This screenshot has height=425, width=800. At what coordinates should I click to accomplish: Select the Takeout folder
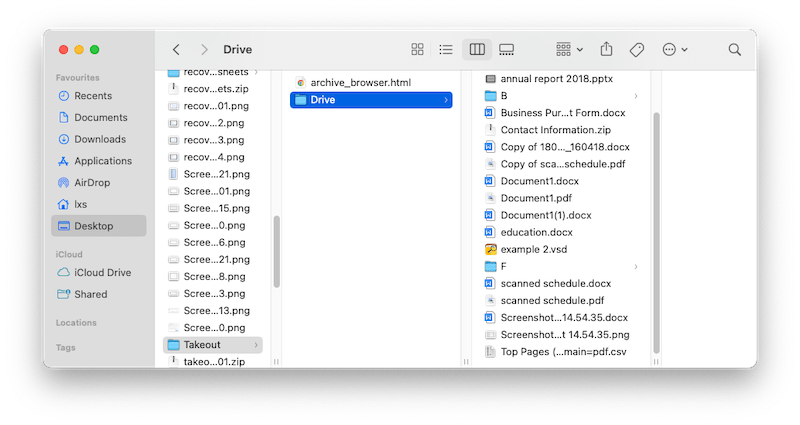click(x=201, y=344)
